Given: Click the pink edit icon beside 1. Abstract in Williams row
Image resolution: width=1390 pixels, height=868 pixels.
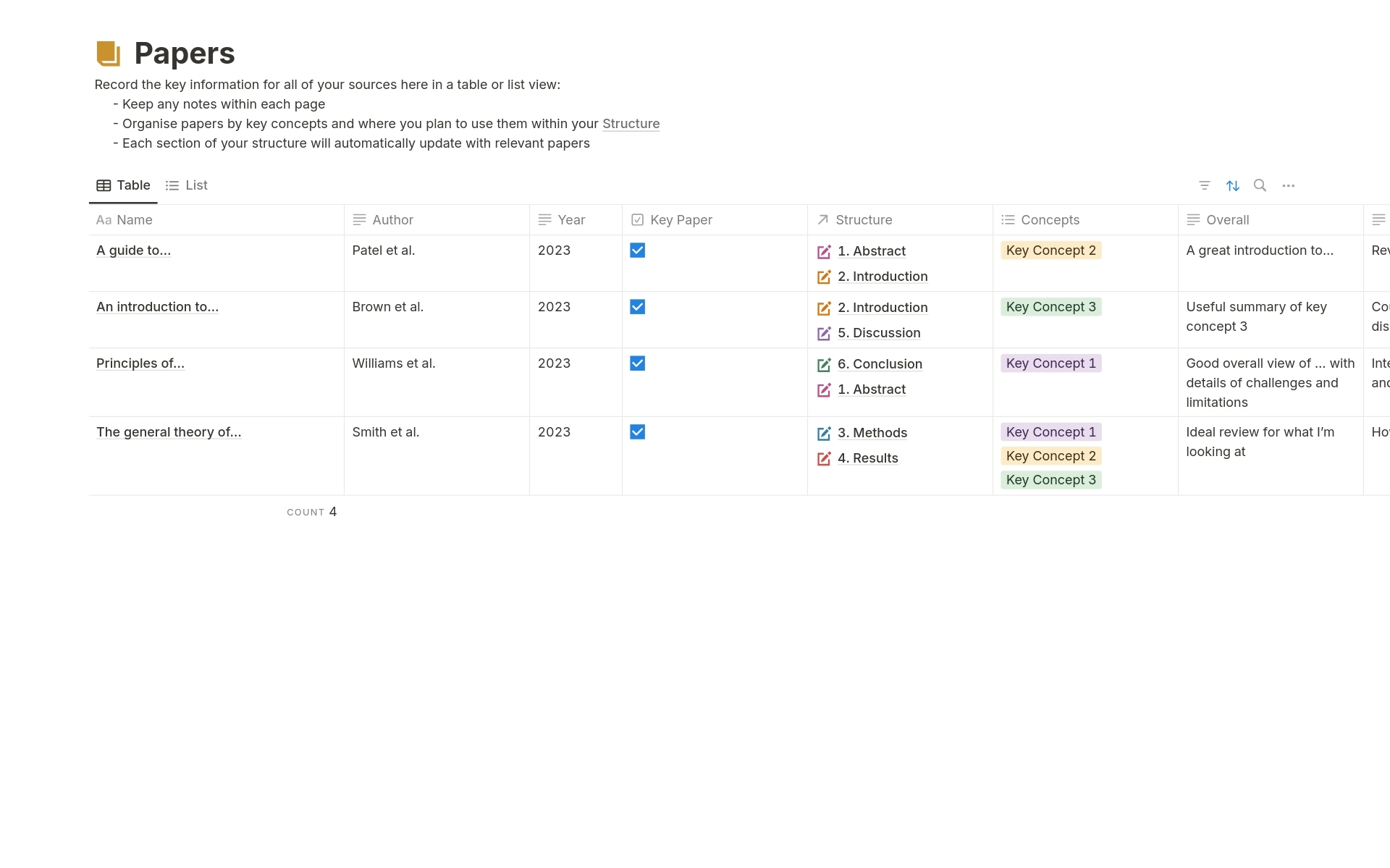Looking at the screenshot, I should pyautogui.click(x=824, y=389).
